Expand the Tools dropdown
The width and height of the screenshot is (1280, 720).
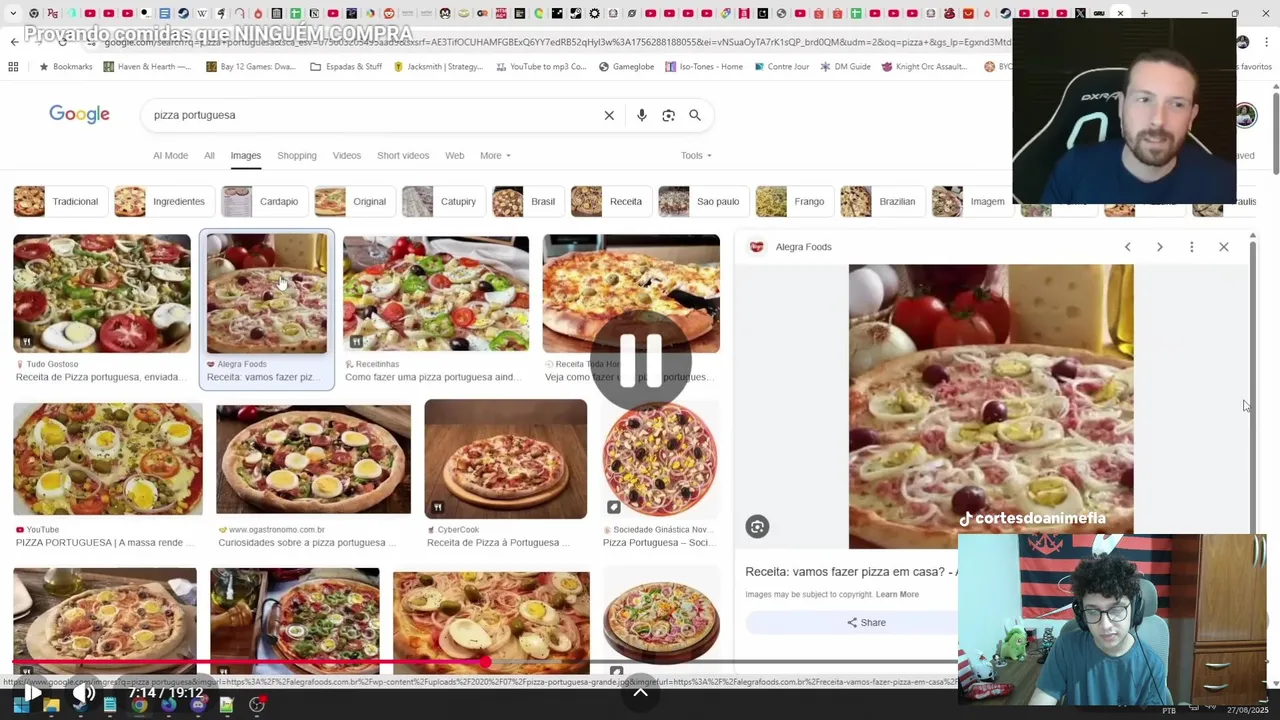pyautogui.click(x=696, y=156)
